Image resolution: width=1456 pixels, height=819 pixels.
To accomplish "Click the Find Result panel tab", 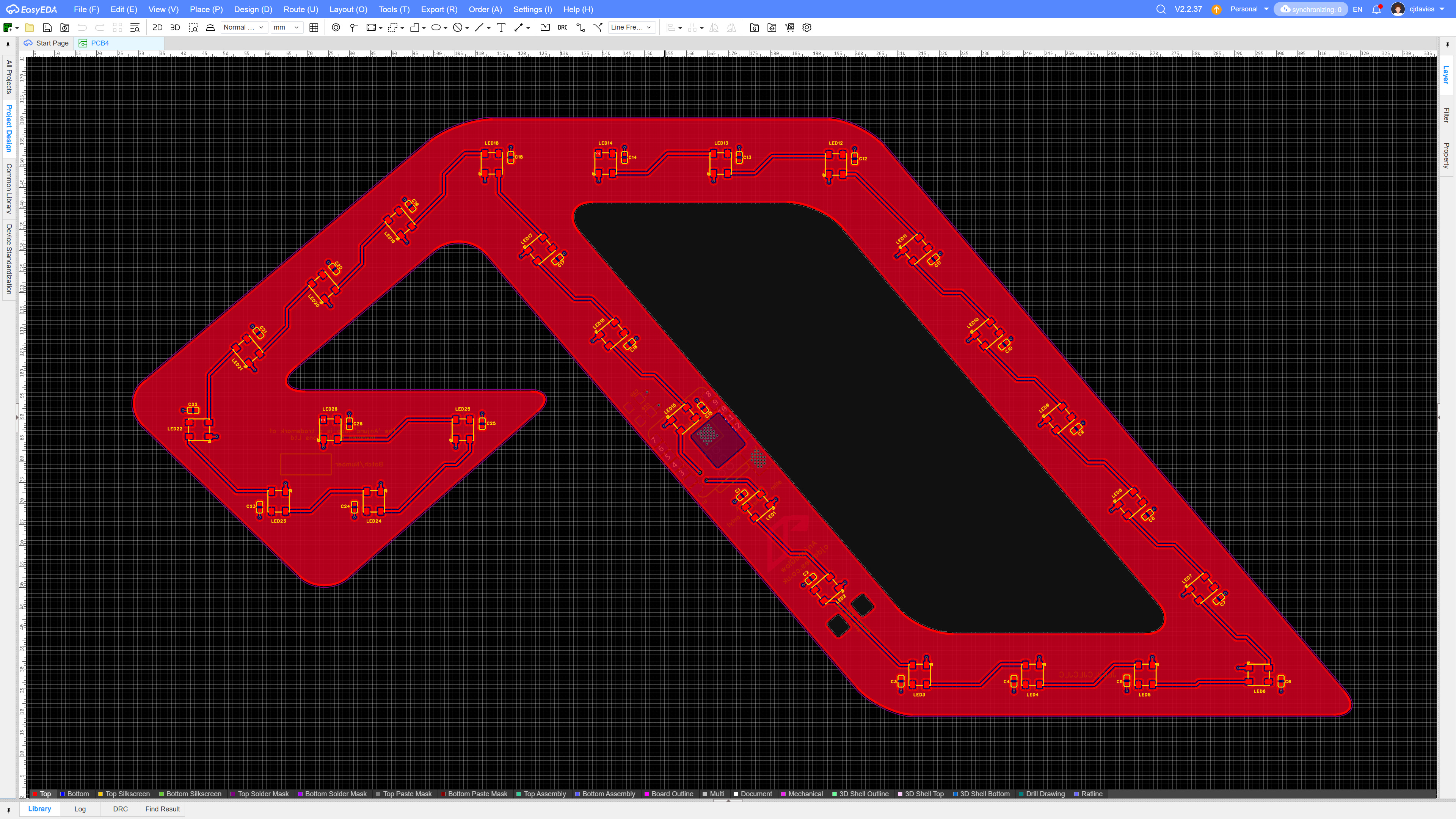I will point(162,809).
